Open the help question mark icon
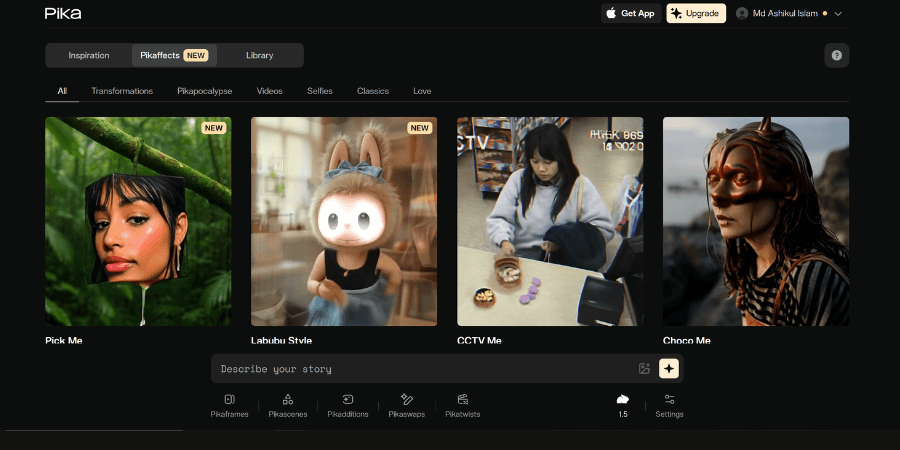Viewport: 900px width, 450px height. [836, 56]
